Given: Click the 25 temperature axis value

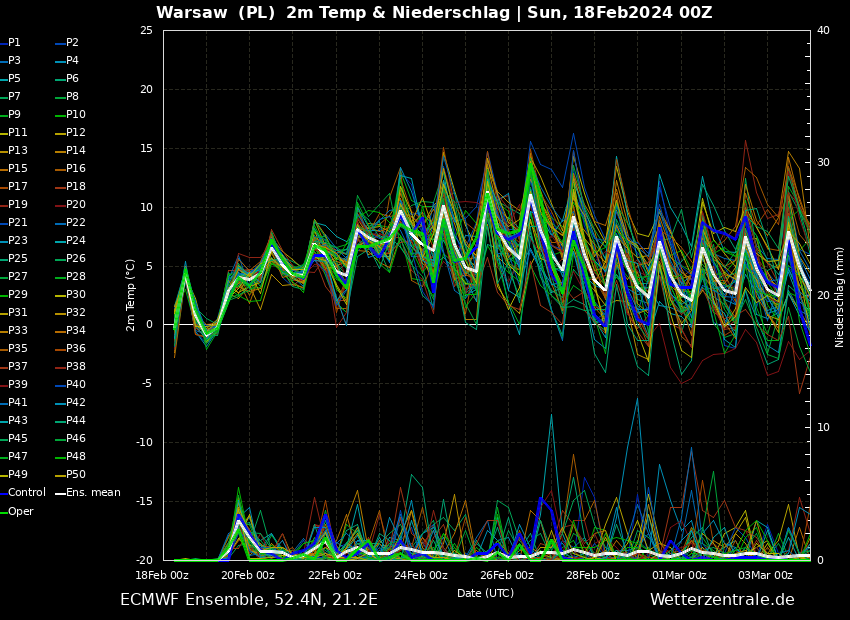Looking at the screenshot, I should click(x=146, y=30).
